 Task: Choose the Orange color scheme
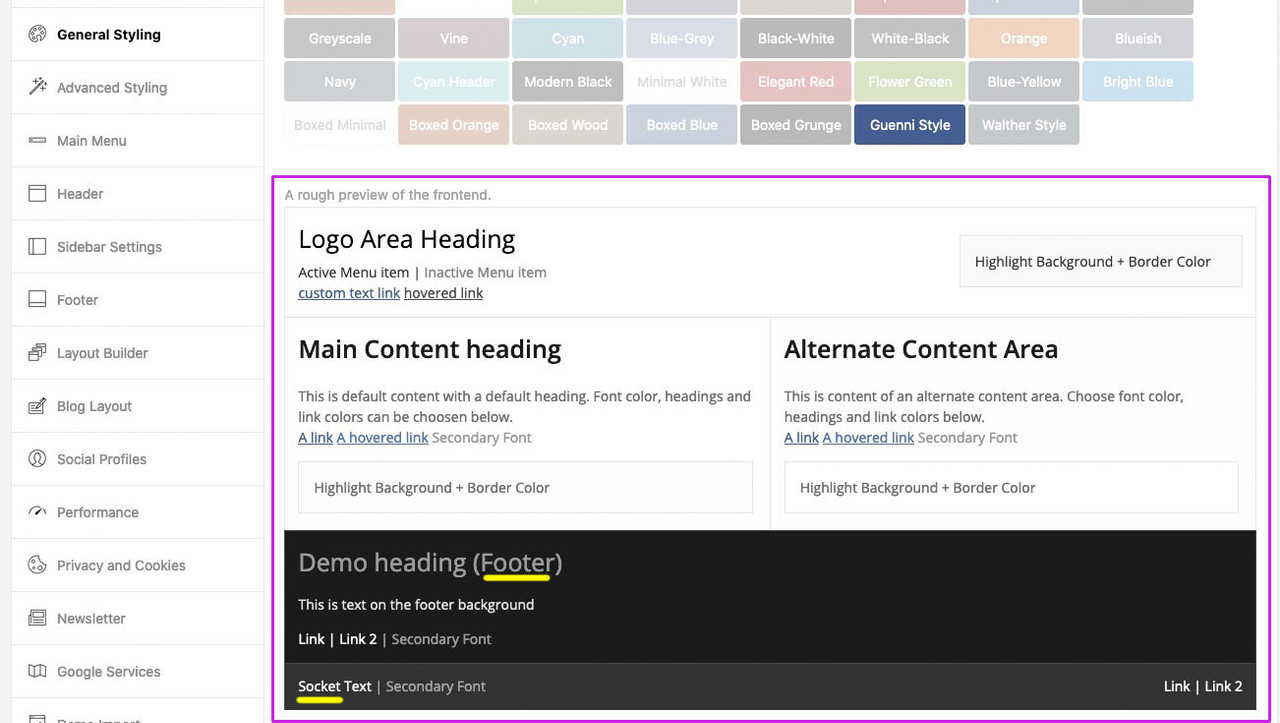tap(1024, 38)
